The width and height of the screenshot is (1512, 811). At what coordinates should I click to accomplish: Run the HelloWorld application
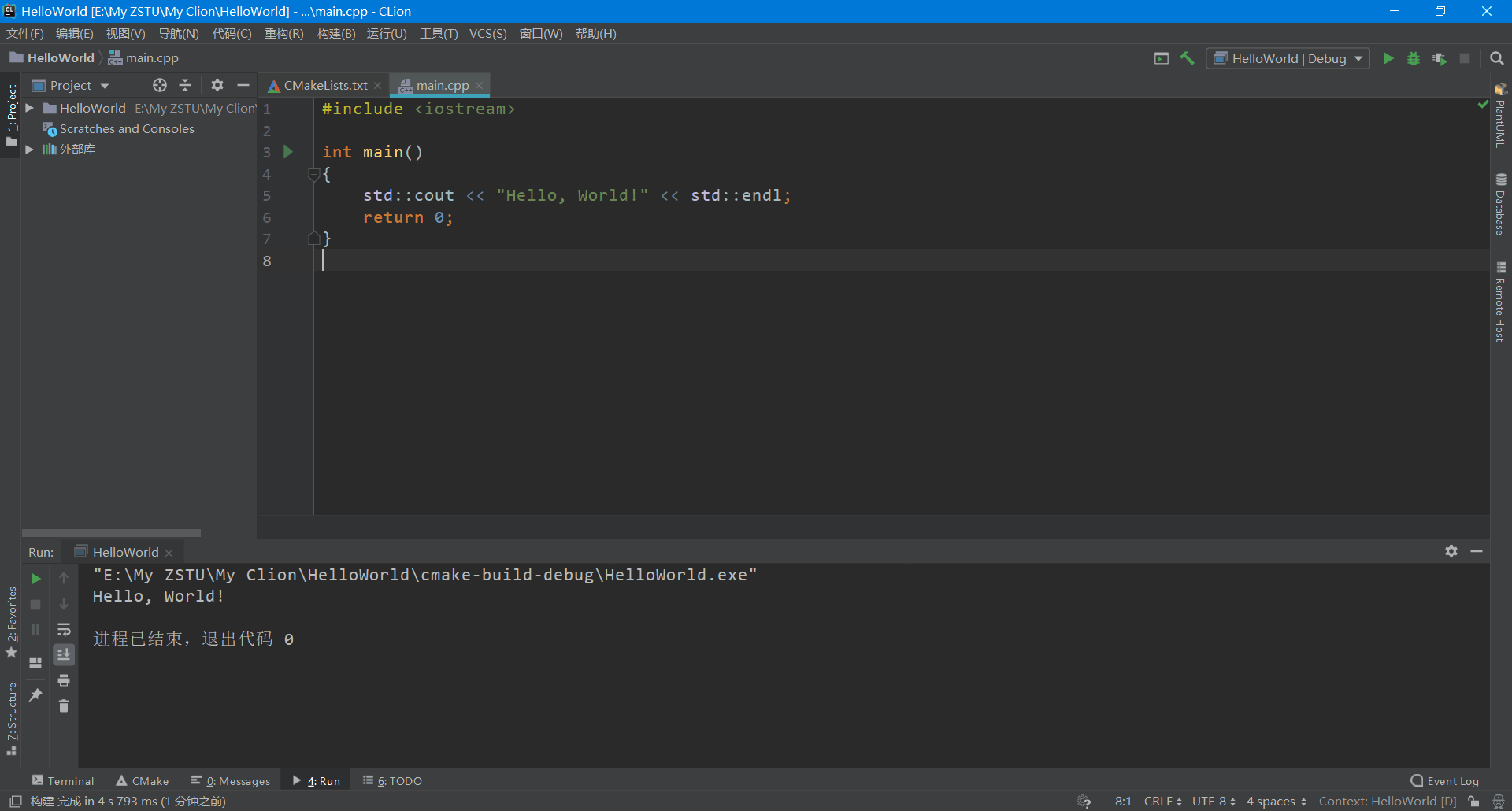1388,58
